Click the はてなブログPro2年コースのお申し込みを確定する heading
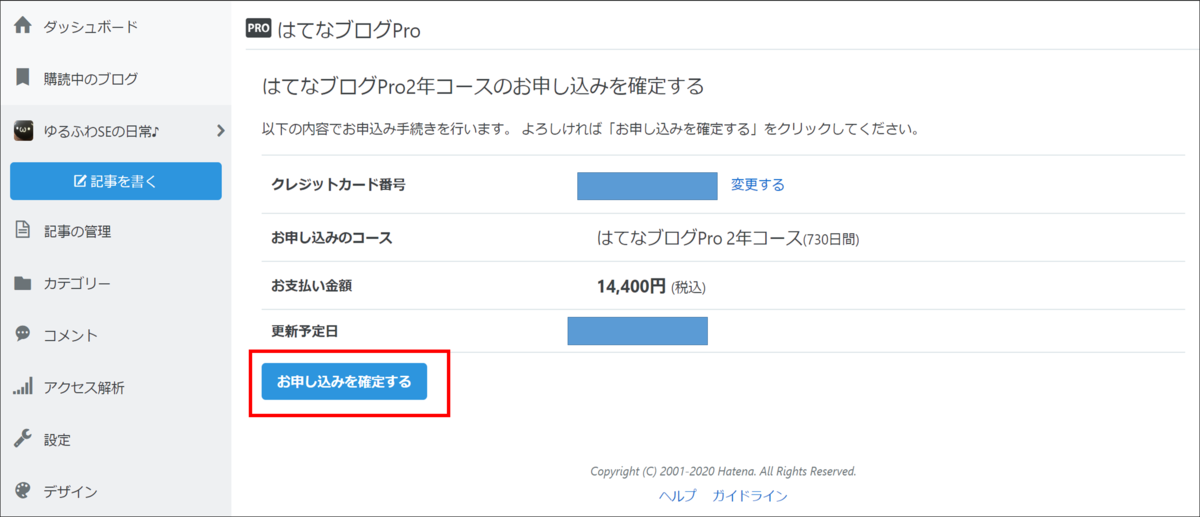 pyautogui.click(x=482, y=85)
